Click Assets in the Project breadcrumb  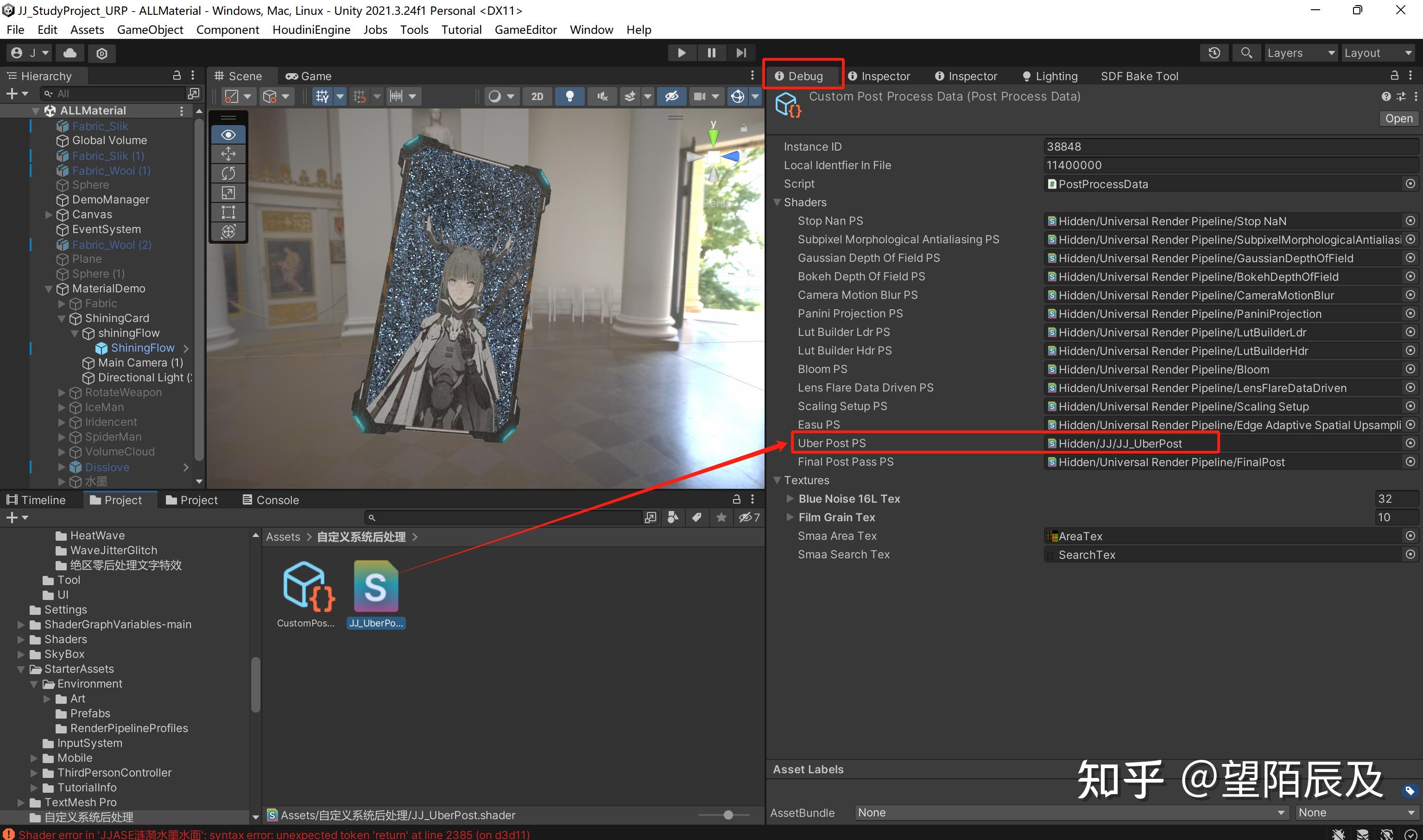coord(283,536)
